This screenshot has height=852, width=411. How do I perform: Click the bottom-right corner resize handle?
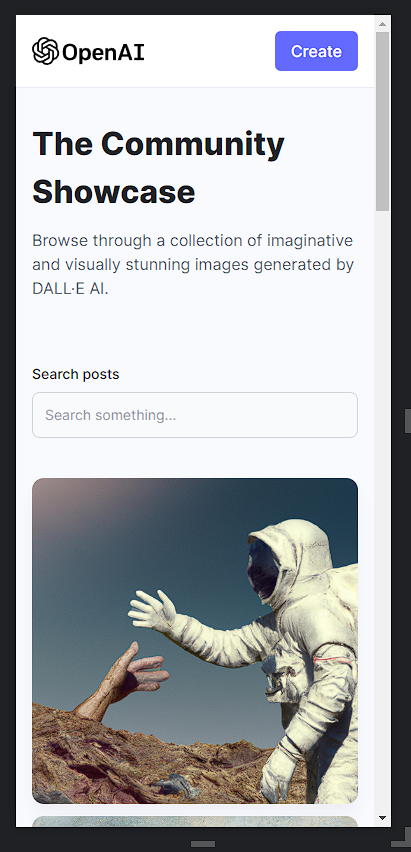(x=401, y=844)
